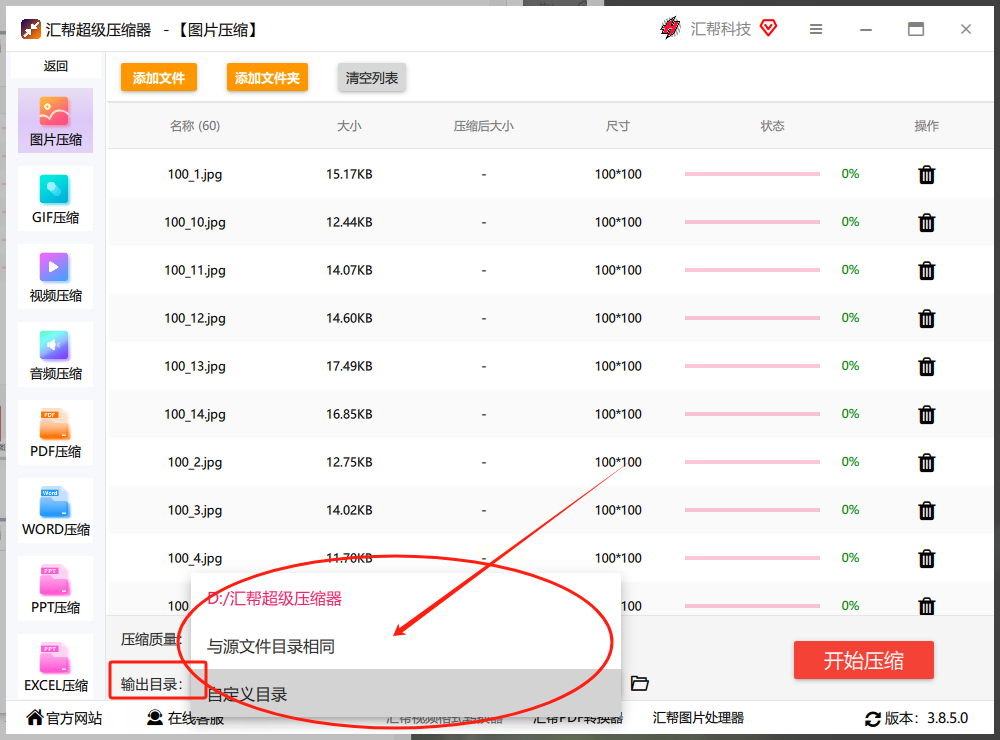Click the progress bar of 100_1.jpg
Viewport: 1000px width, 740px height.
[x=752, y=174]
